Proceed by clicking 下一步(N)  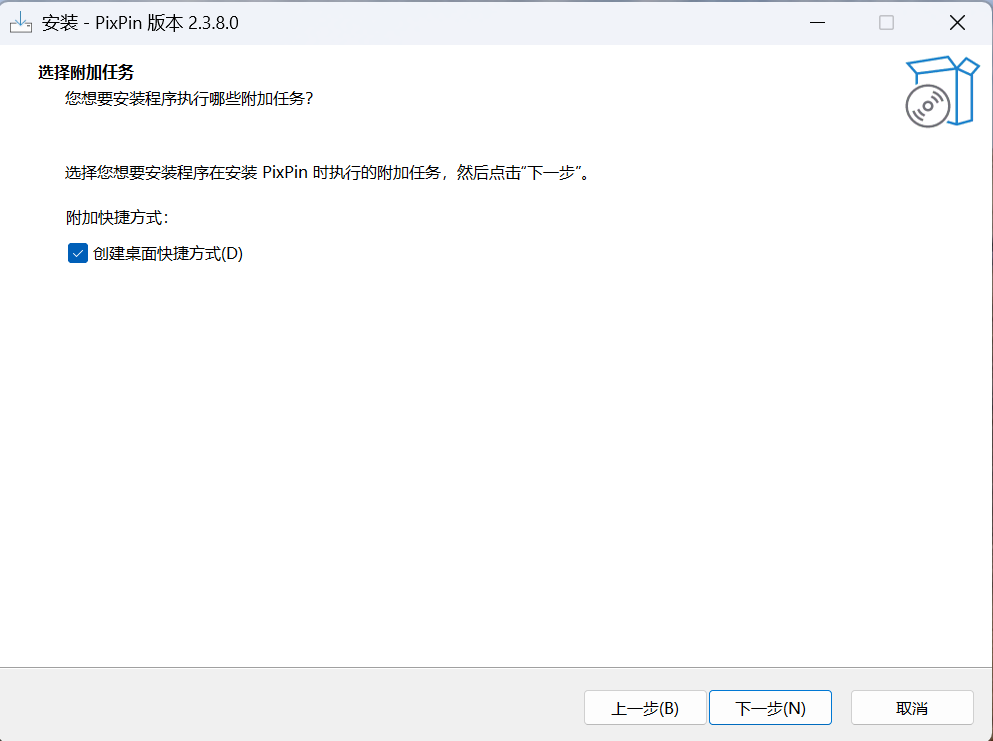(x=770, y=708)
